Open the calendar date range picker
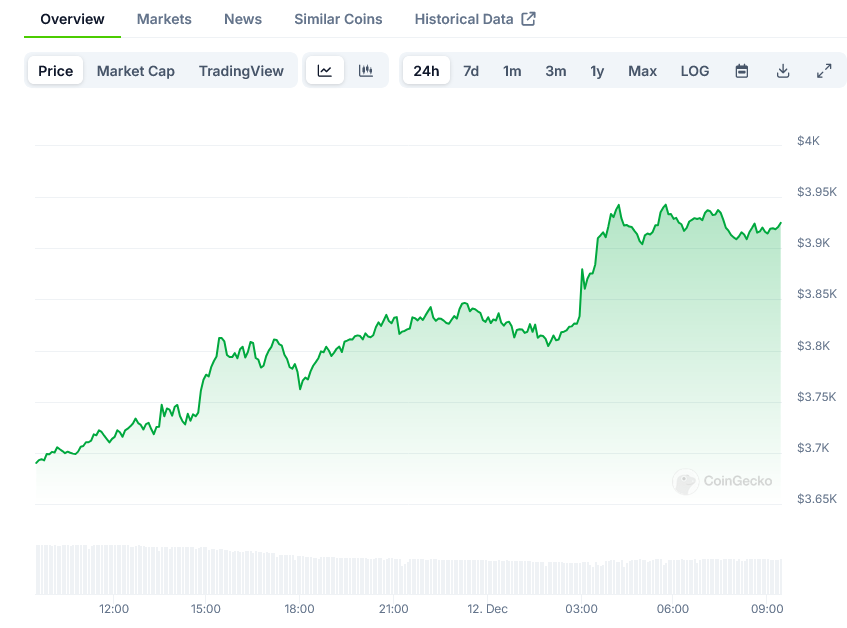The image size is (847, 628). [742, 71]
